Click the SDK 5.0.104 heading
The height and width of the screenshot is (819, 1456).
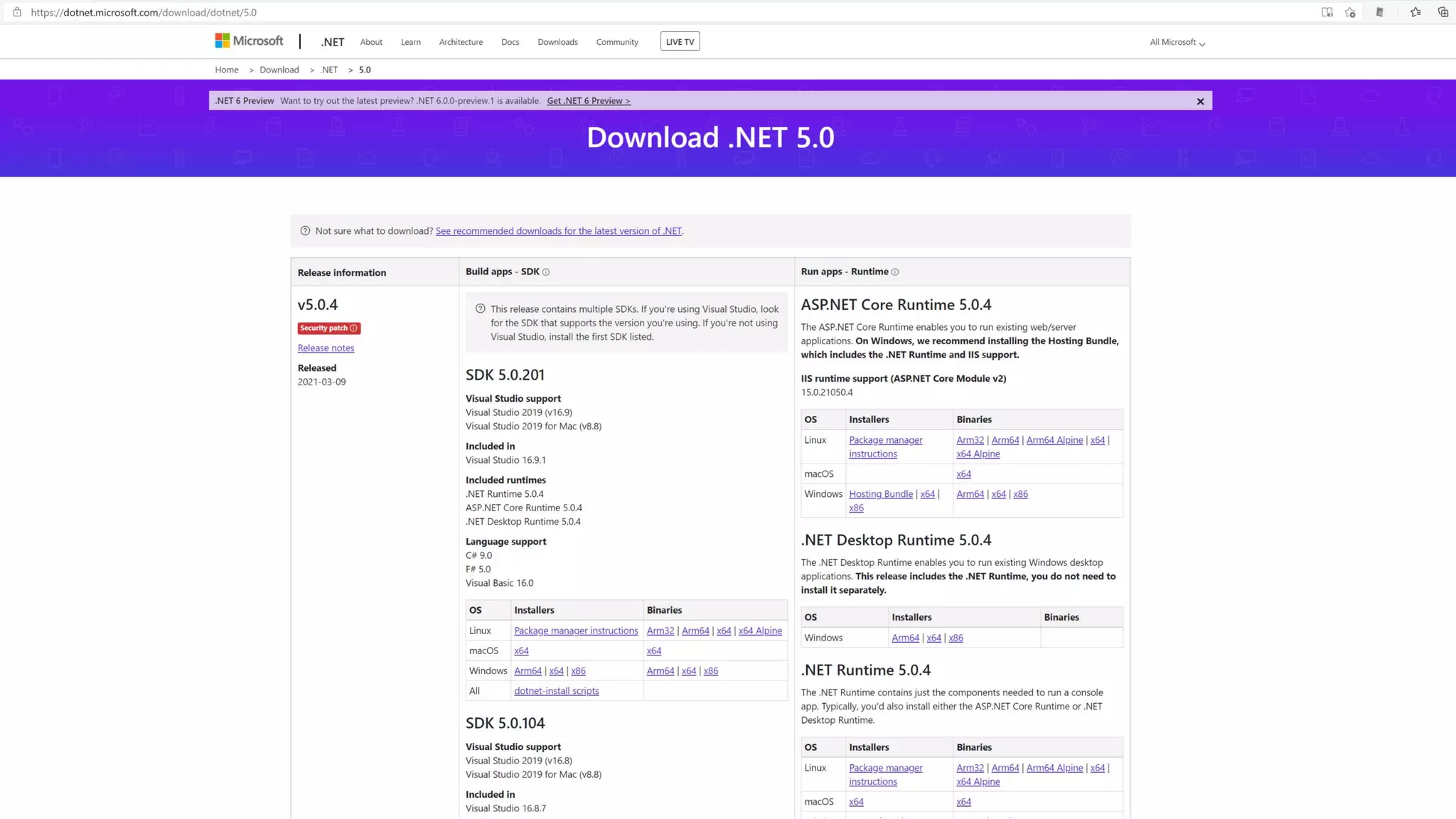(505, 723)
